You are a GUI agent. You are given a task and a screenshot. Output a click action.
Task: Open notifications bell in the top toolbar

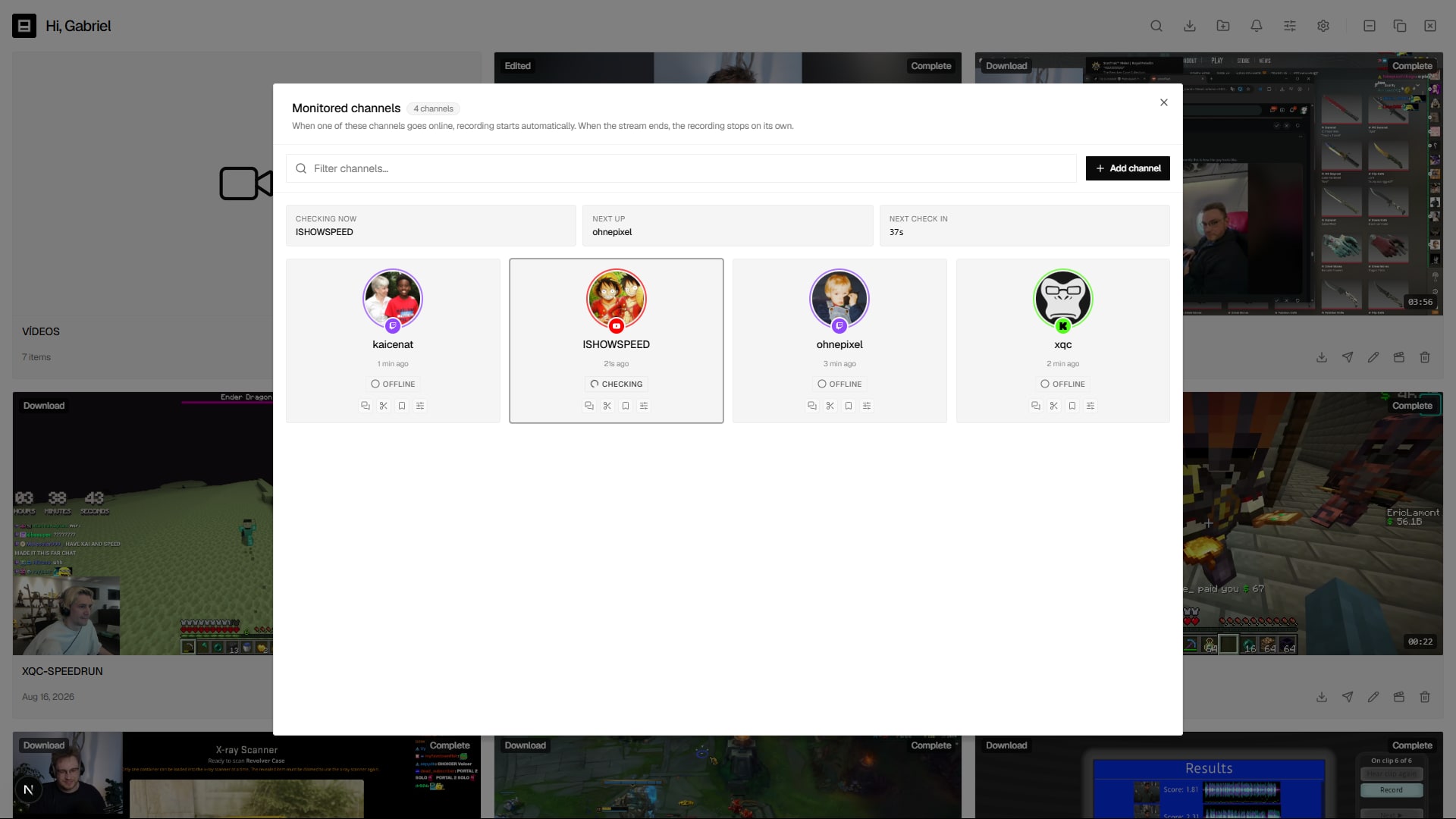coord(1257,26)
